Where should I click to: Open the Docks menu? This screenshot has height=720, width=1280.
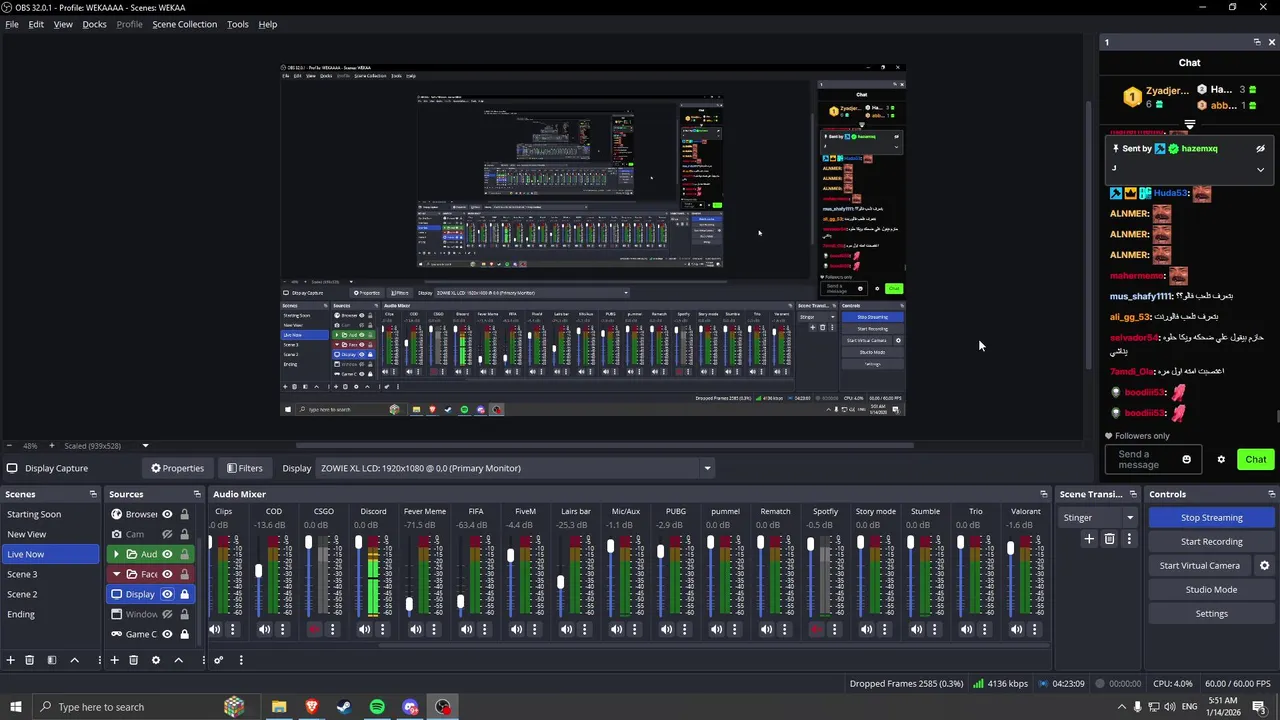94,24
